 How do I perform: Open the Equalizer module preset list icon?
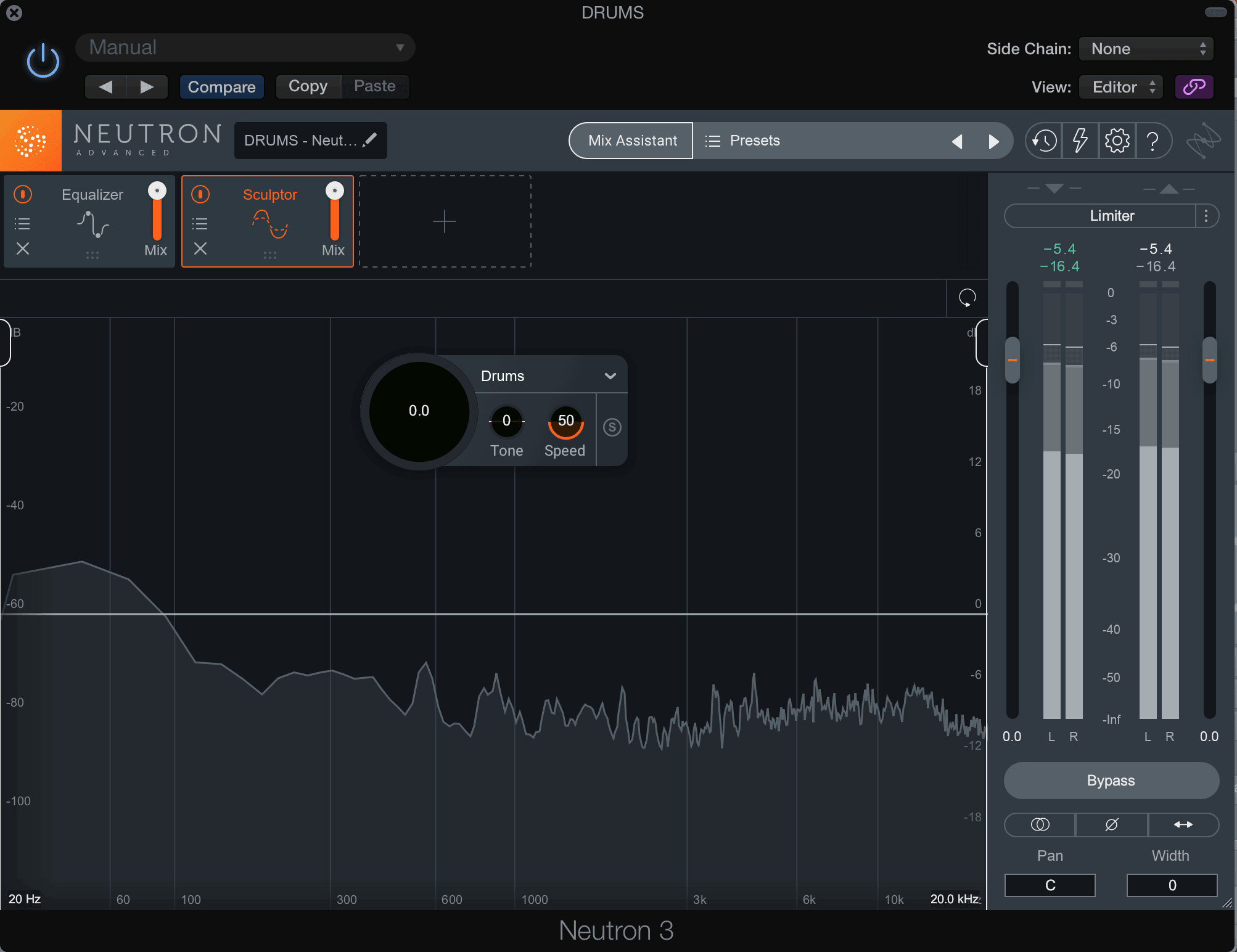(x=23, y=223)
